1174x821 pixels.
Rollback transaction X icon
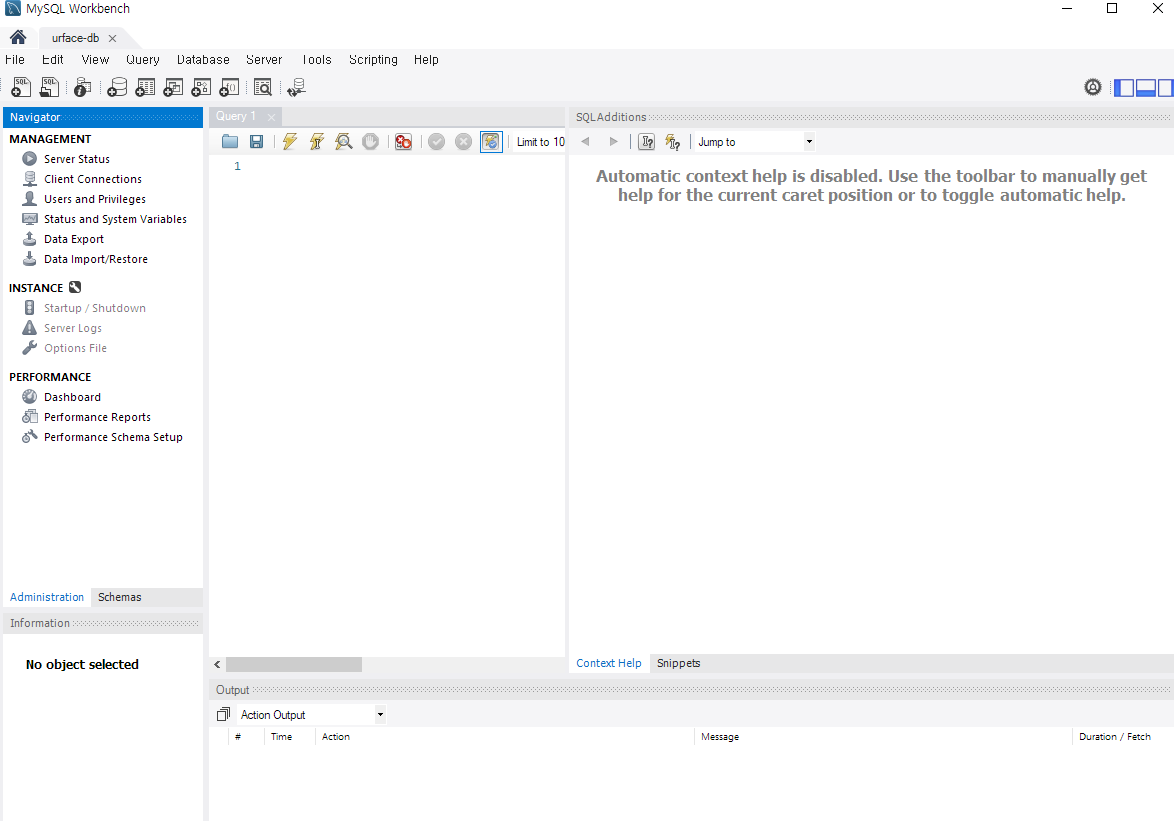pyautogui.click(x=463, y=141)
